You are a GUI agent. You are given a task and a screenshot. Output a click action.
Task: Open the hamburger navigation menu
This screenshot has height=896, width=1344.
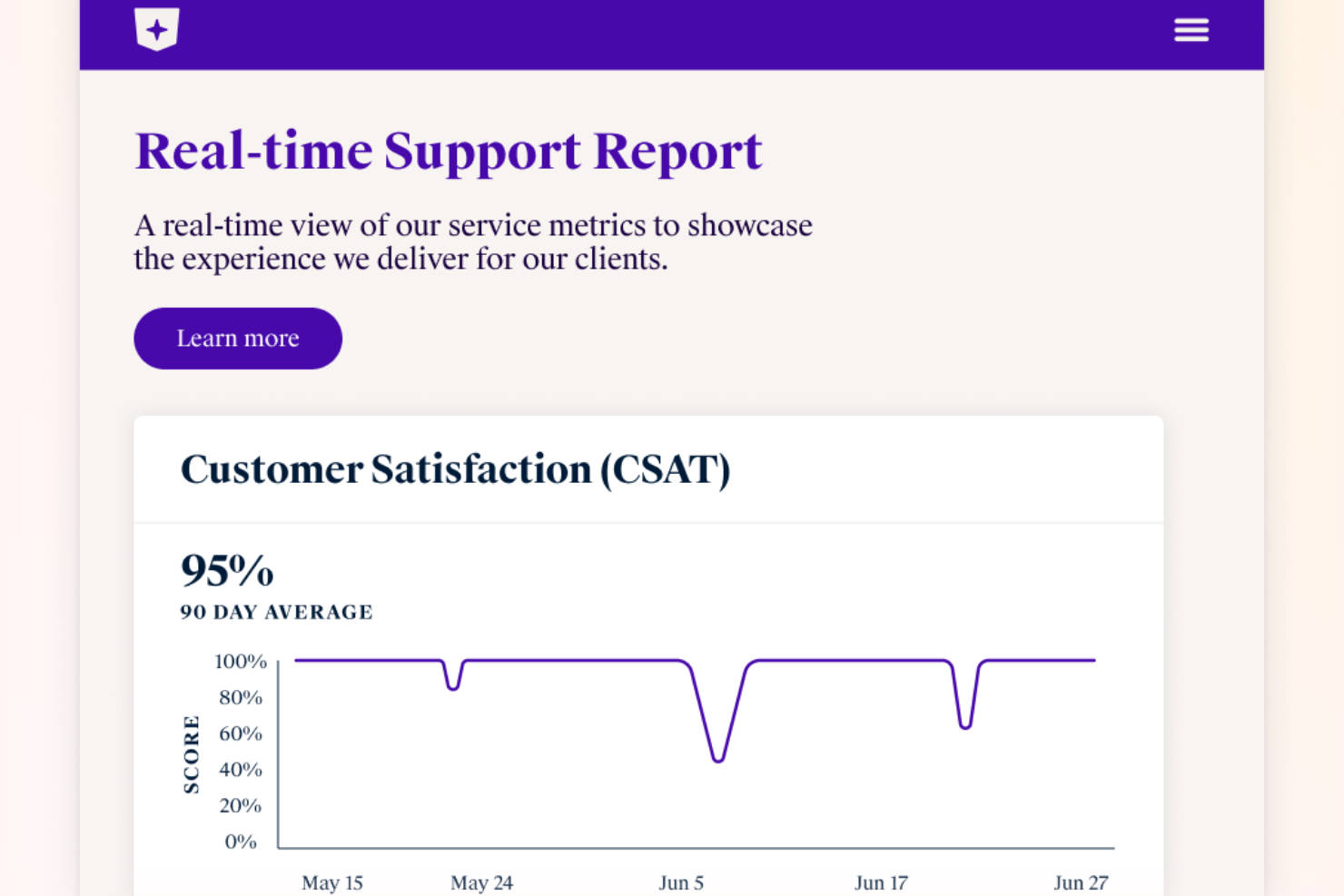click(x=1191, y=29)
